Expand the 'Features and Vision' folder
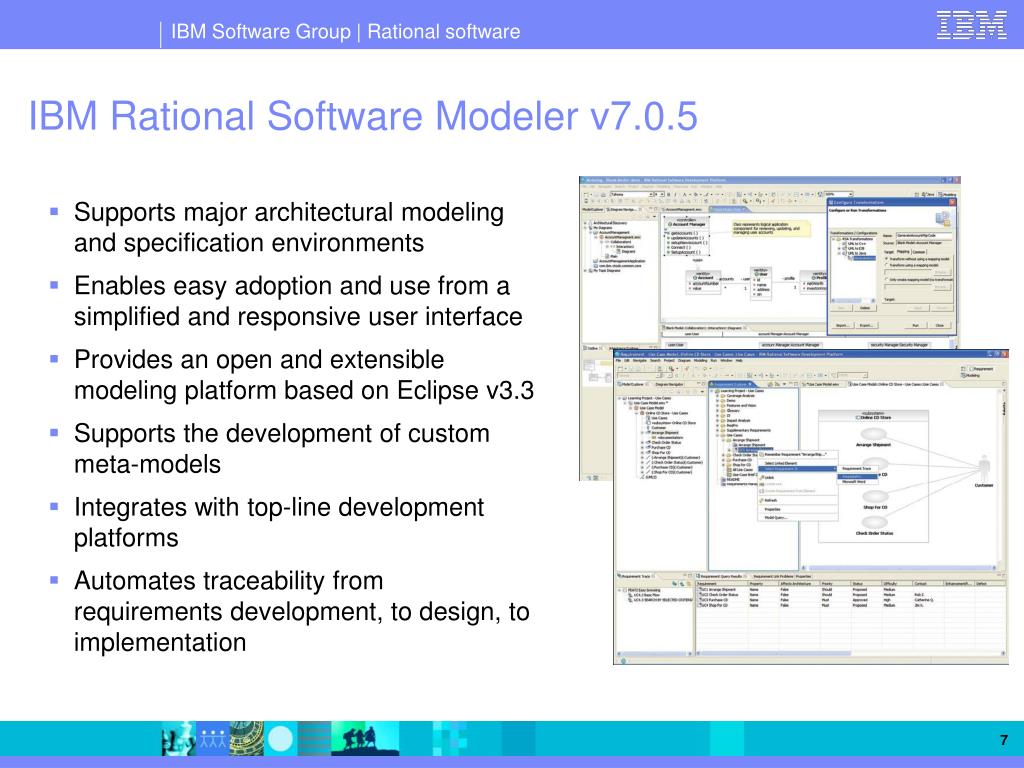 point(717,406)
